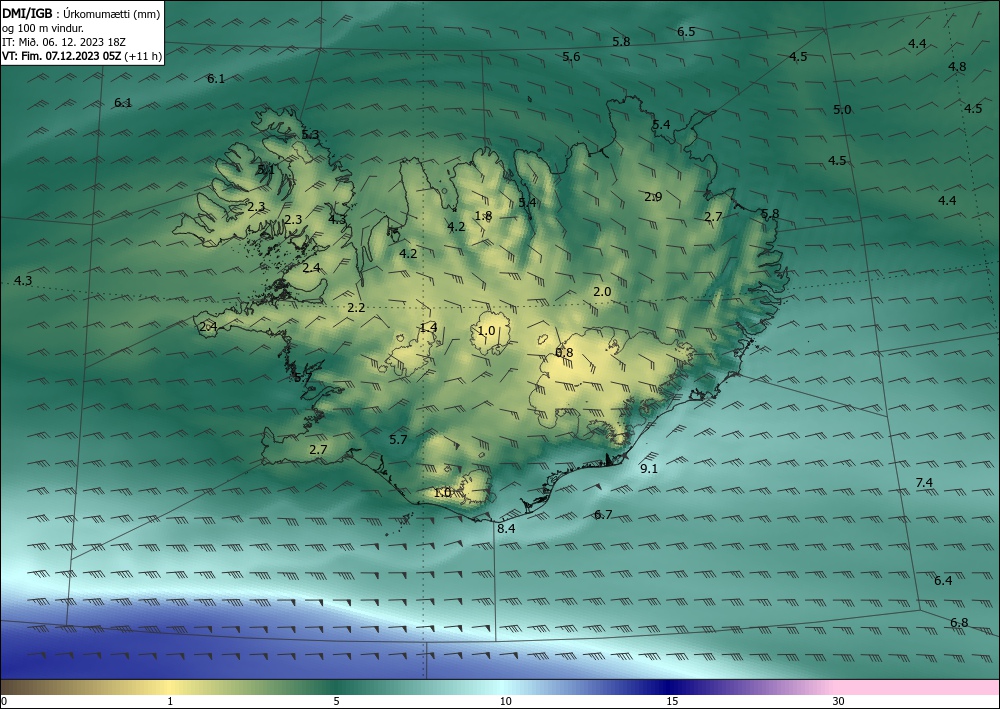Screen dimensions: 1000x709
Task: Click the 7.4 value on the southeast ocean
Action: pos(924,483)
